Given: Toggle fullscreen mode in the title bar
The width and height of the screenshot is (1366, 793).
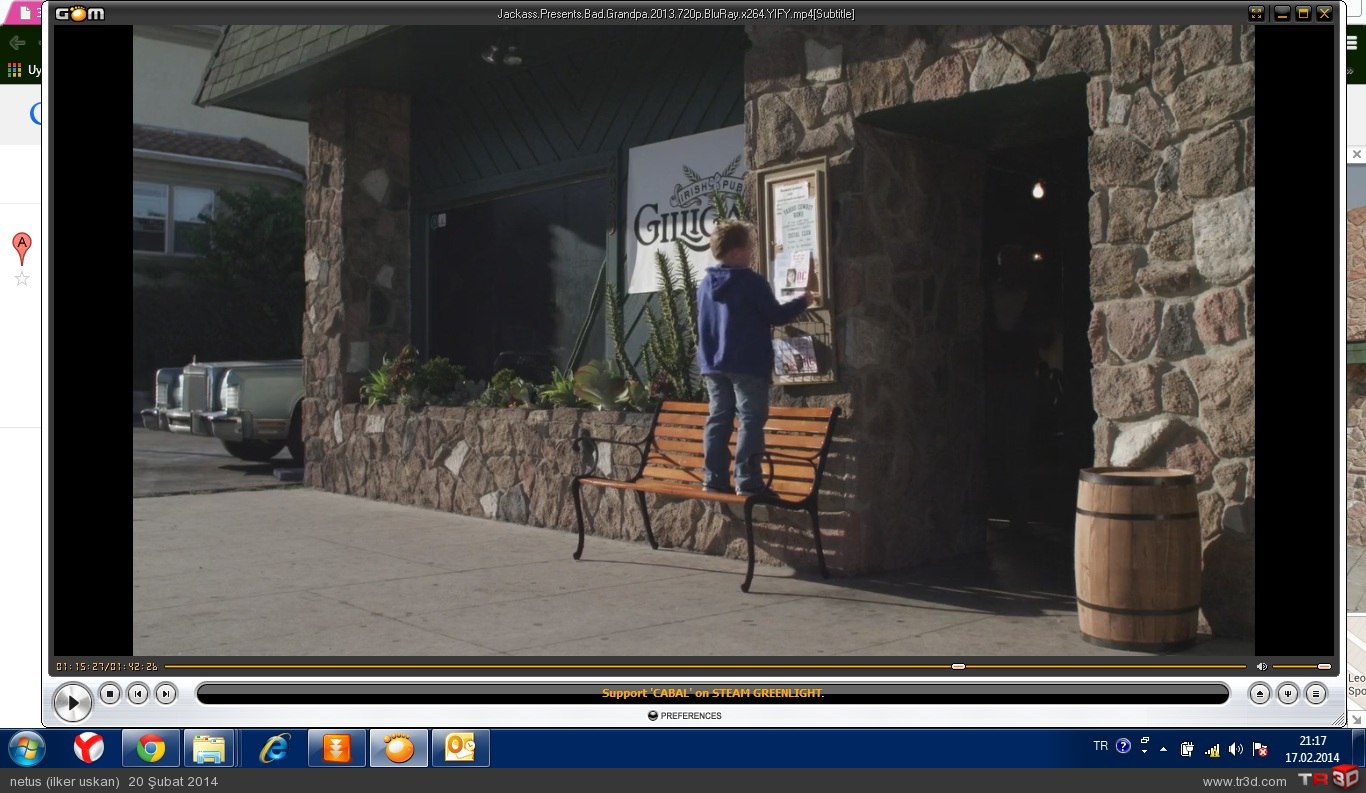Looking at the screenshot, I should tap(1256, 13).
